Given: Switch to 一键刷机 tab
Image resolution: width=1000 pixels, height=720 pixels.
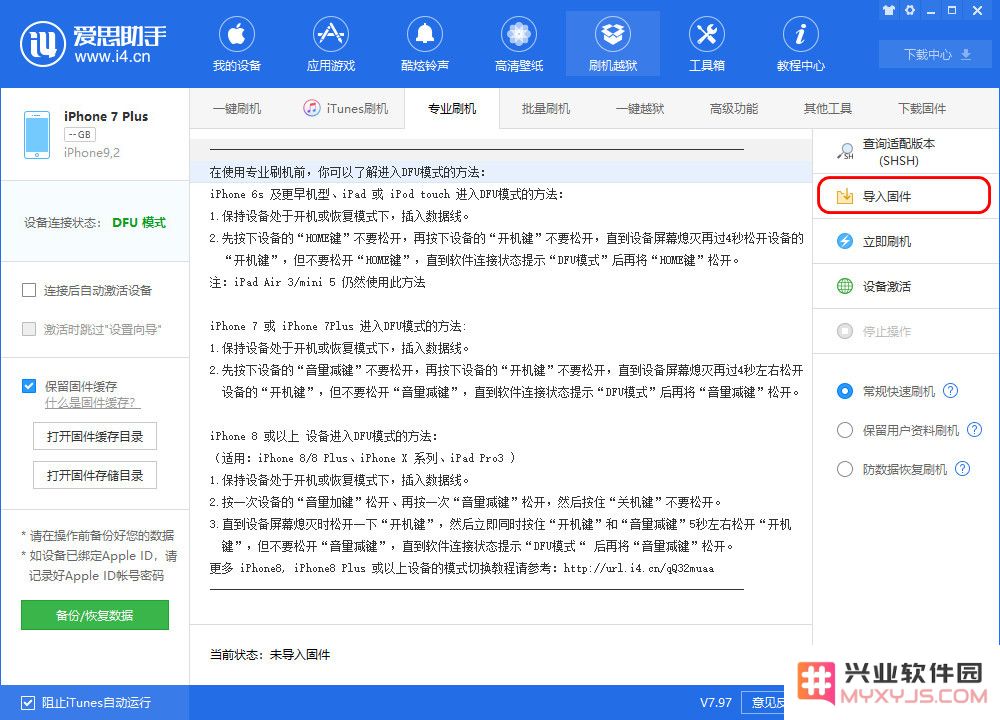Looking at the screenshot, I should (x=237, y=108).
